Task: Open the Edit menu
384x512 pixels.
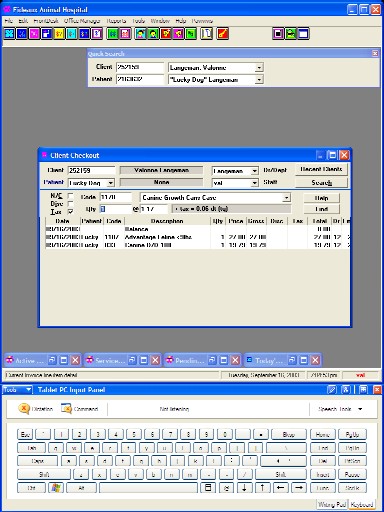Action: [23, 21]
